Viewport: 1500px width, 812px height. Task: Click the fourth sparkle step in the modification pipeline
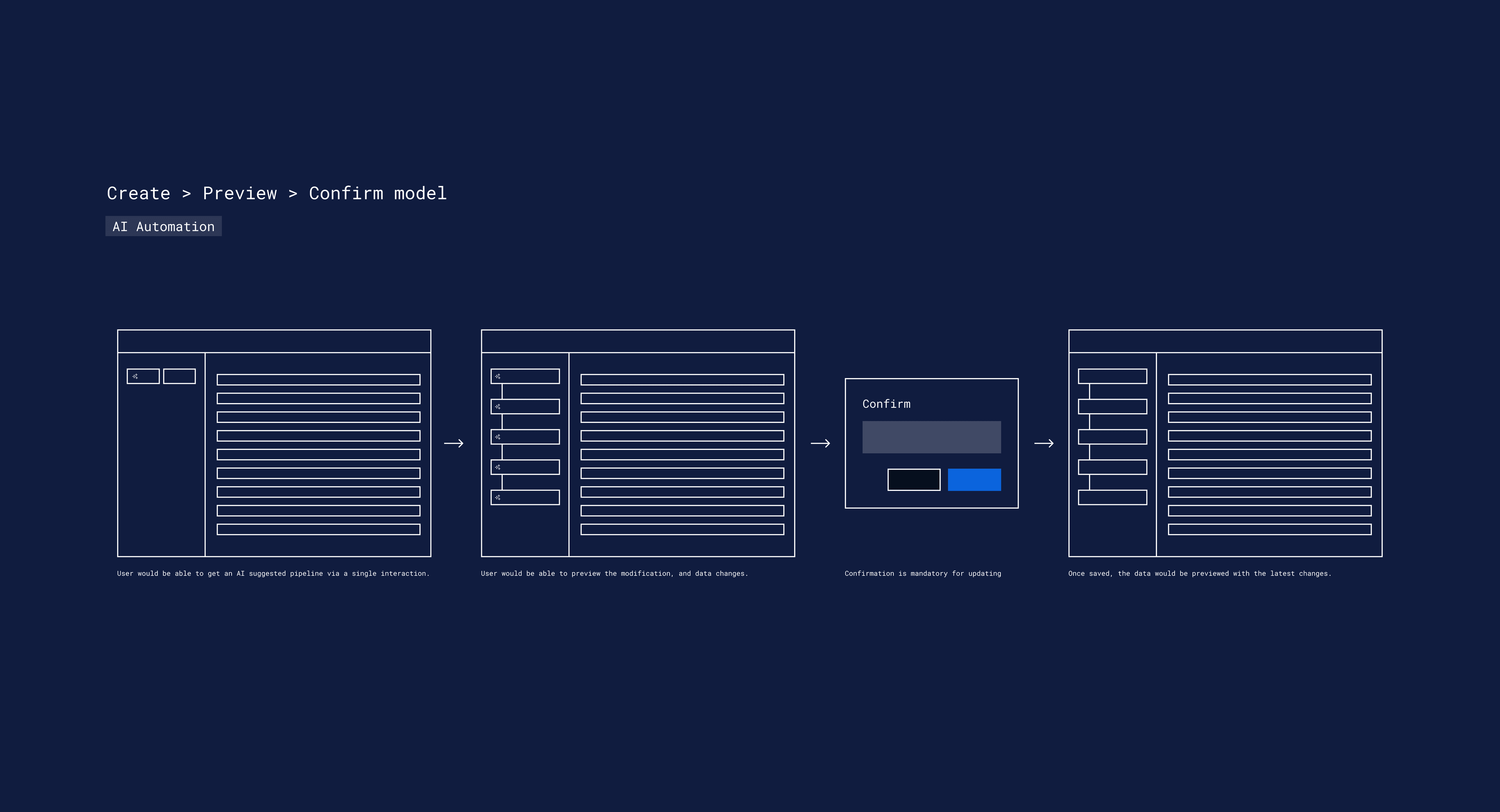click(498, 467)
